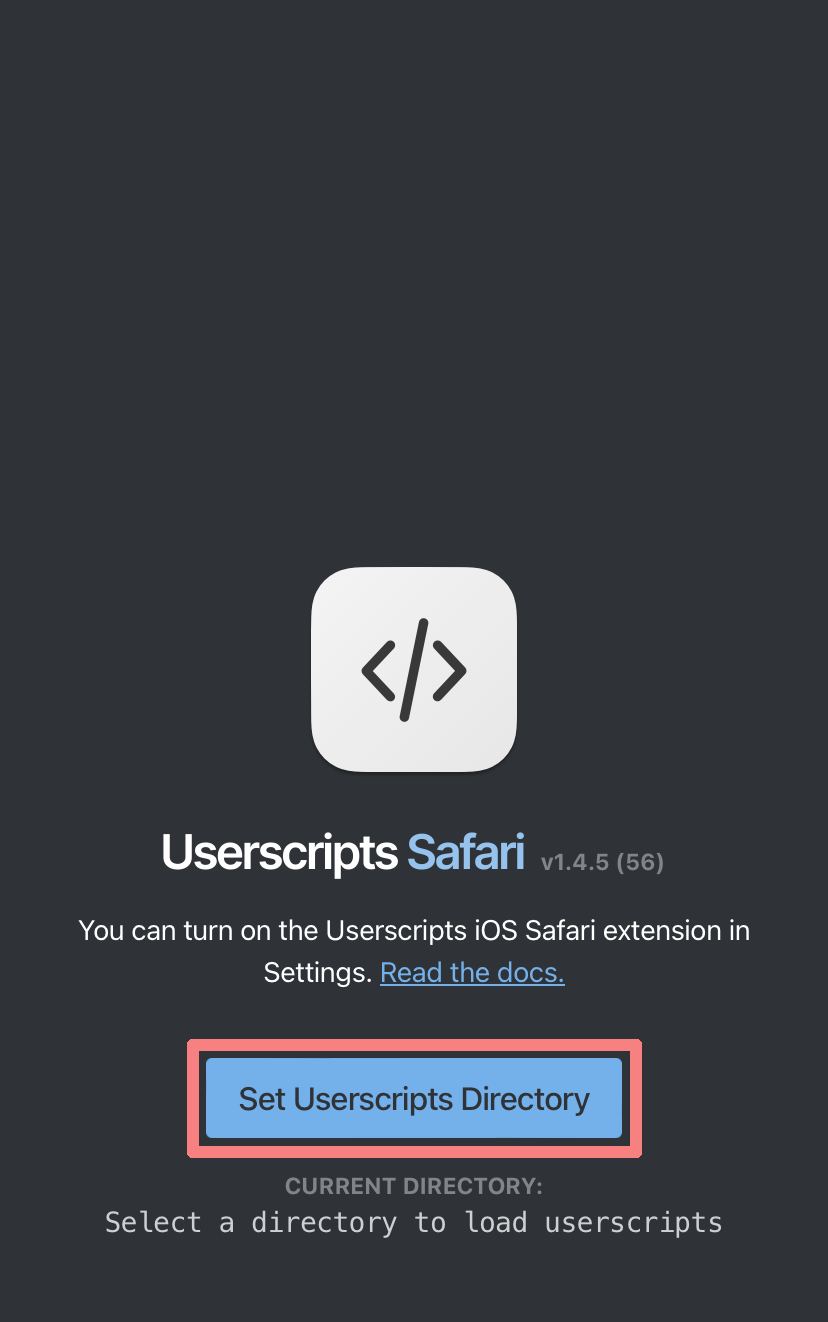Click the (56) build number
The image size is (828, 1322).
640,862
